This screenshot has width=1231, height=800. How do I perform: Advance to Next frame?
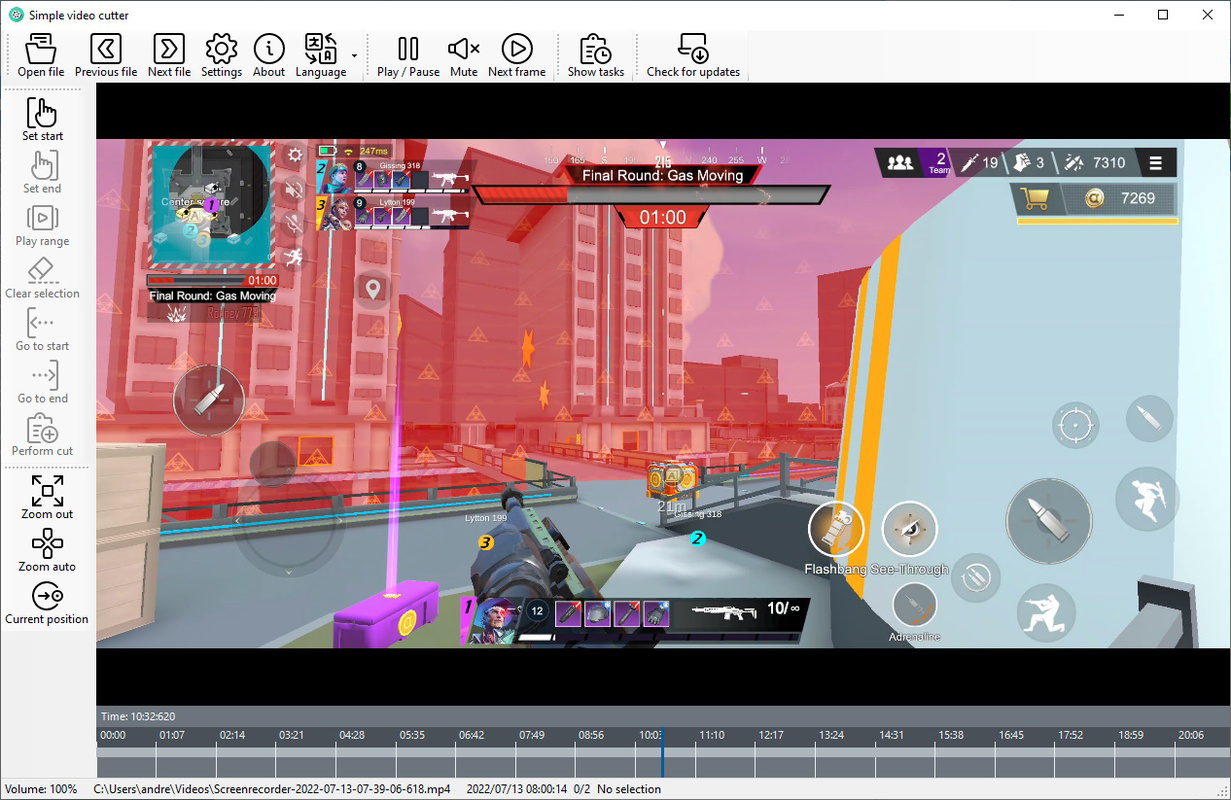coord(517,56)
